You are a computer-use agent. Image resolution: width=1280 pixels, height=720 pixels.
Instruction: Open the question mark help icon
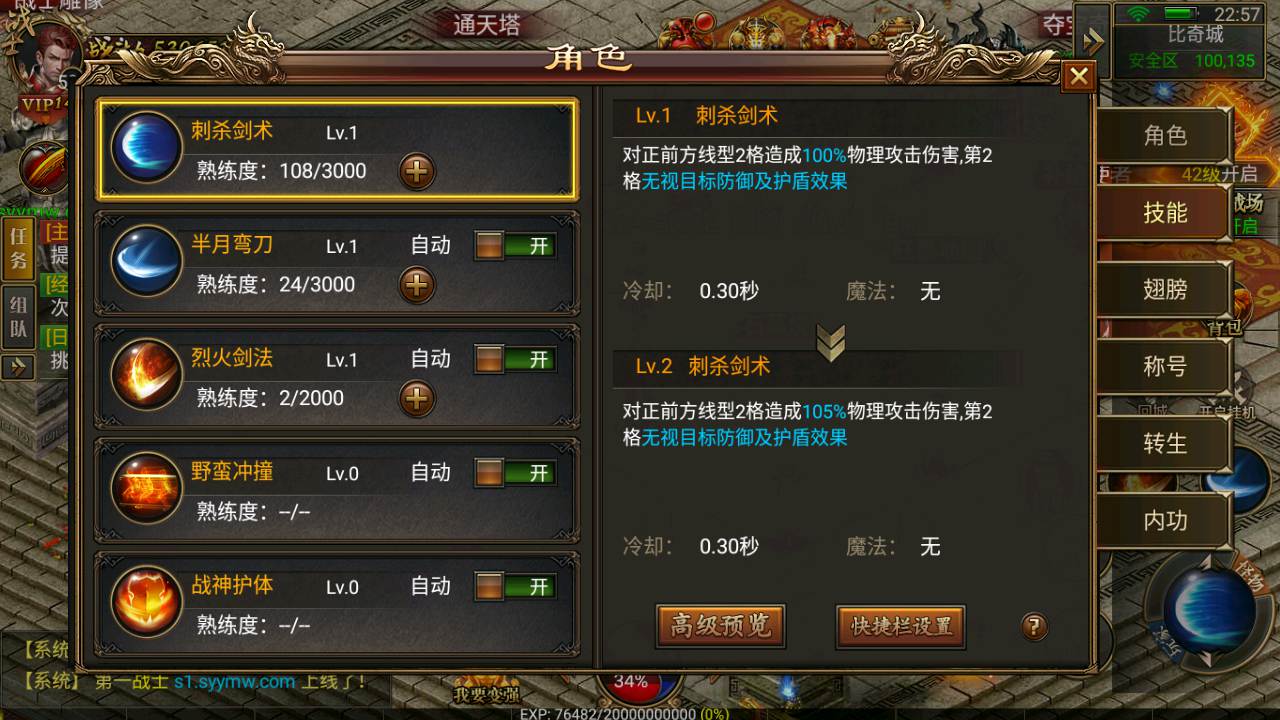[x=1034, y=627]
